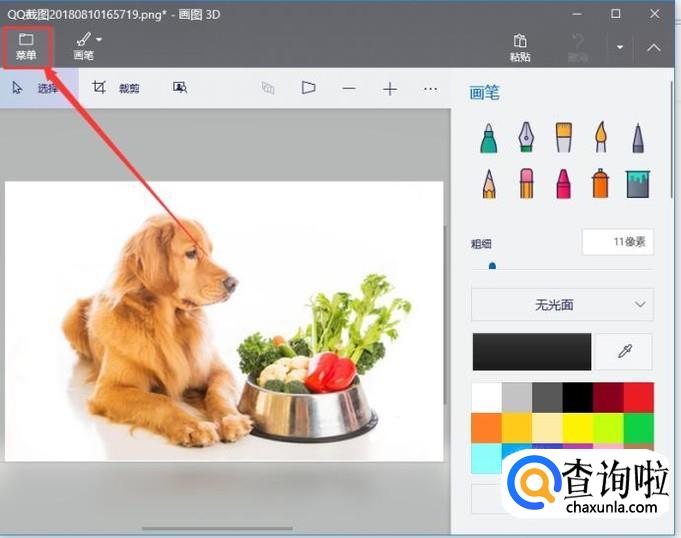This screenshot has width=681, height=538.
Task: Zoom out with the minus icon
Action: click(349, 88)
